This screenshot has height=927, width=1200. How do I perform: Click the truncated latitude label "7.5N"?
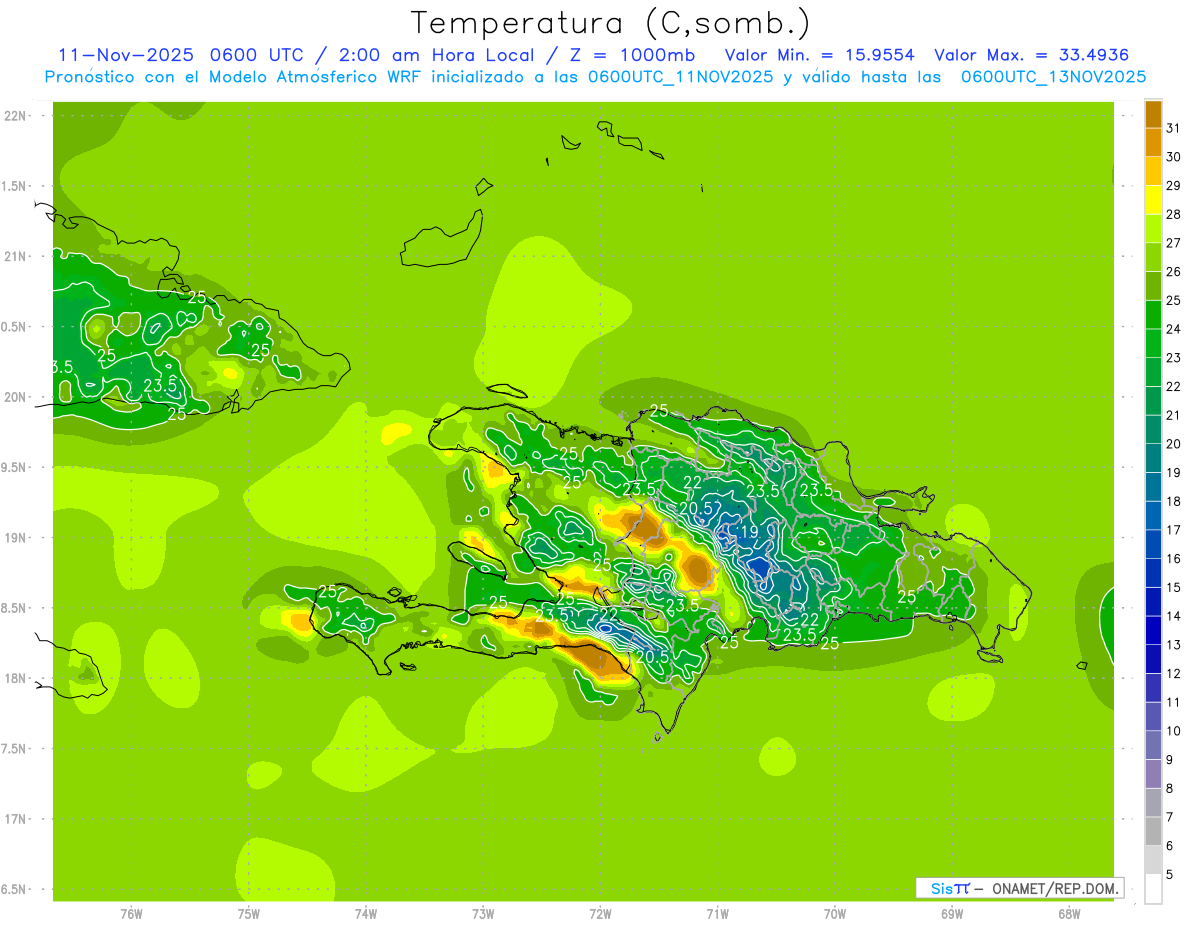[x=13, y=749]
